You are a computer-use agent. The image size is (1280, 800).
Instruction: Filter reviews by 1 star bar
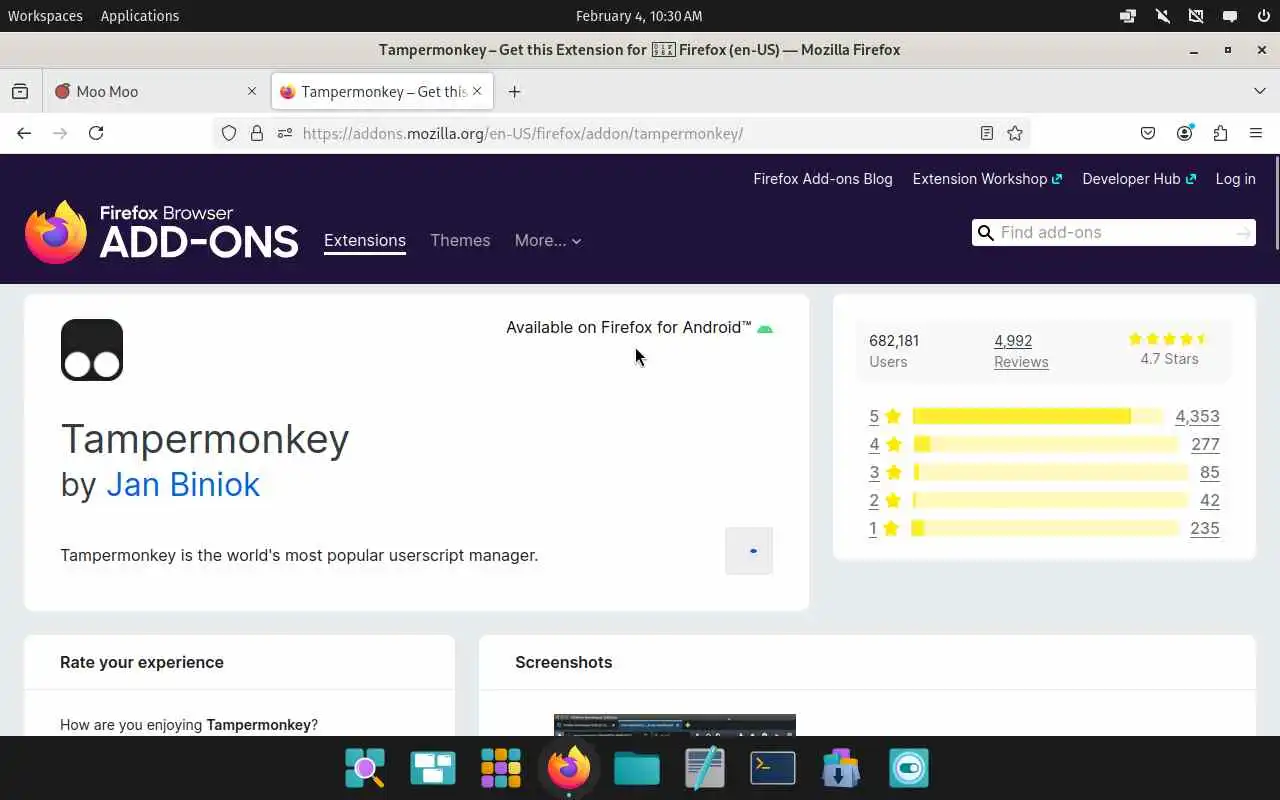point(1046,528)
